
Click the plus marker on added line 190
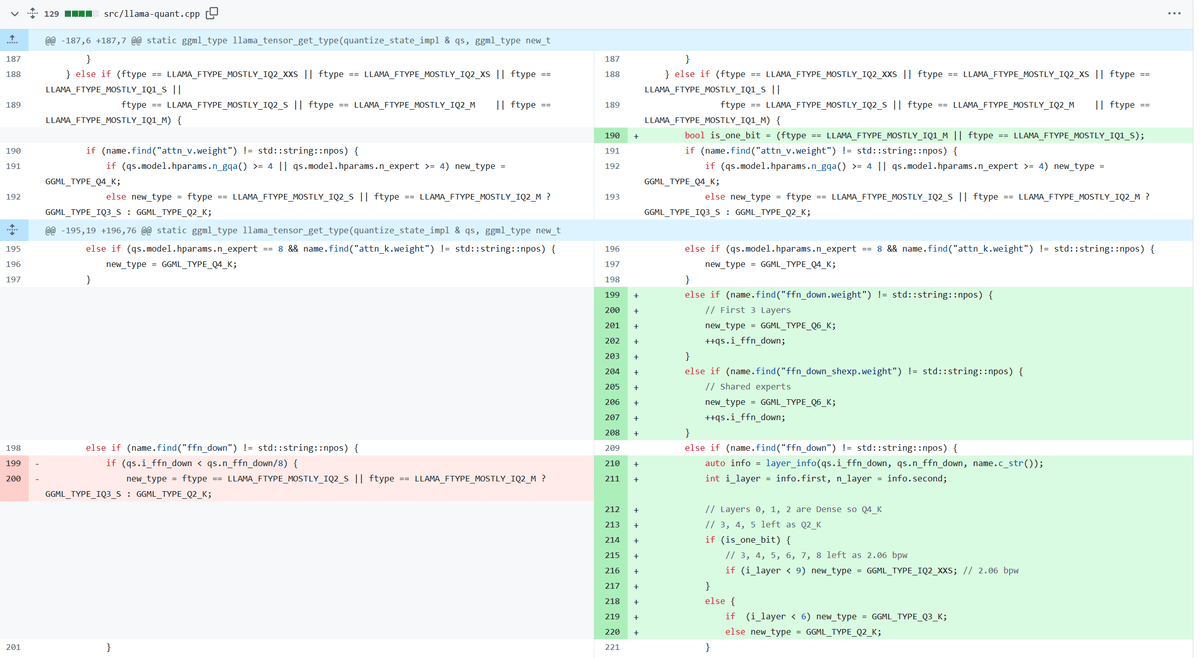tap(636, 135)
